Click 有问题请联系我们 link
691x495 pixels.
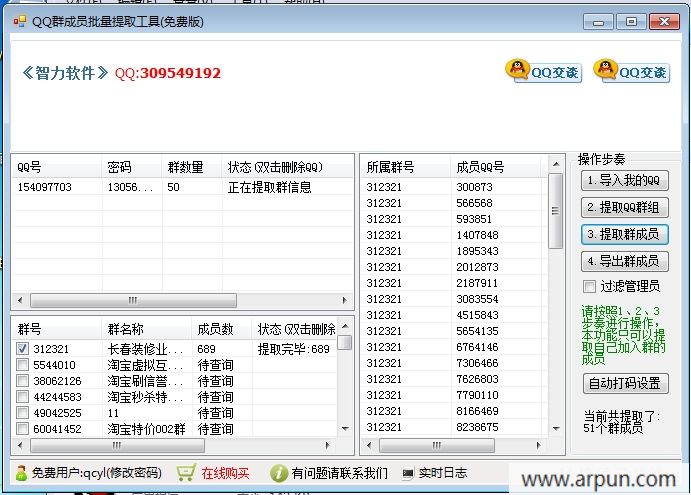[339, 473]
